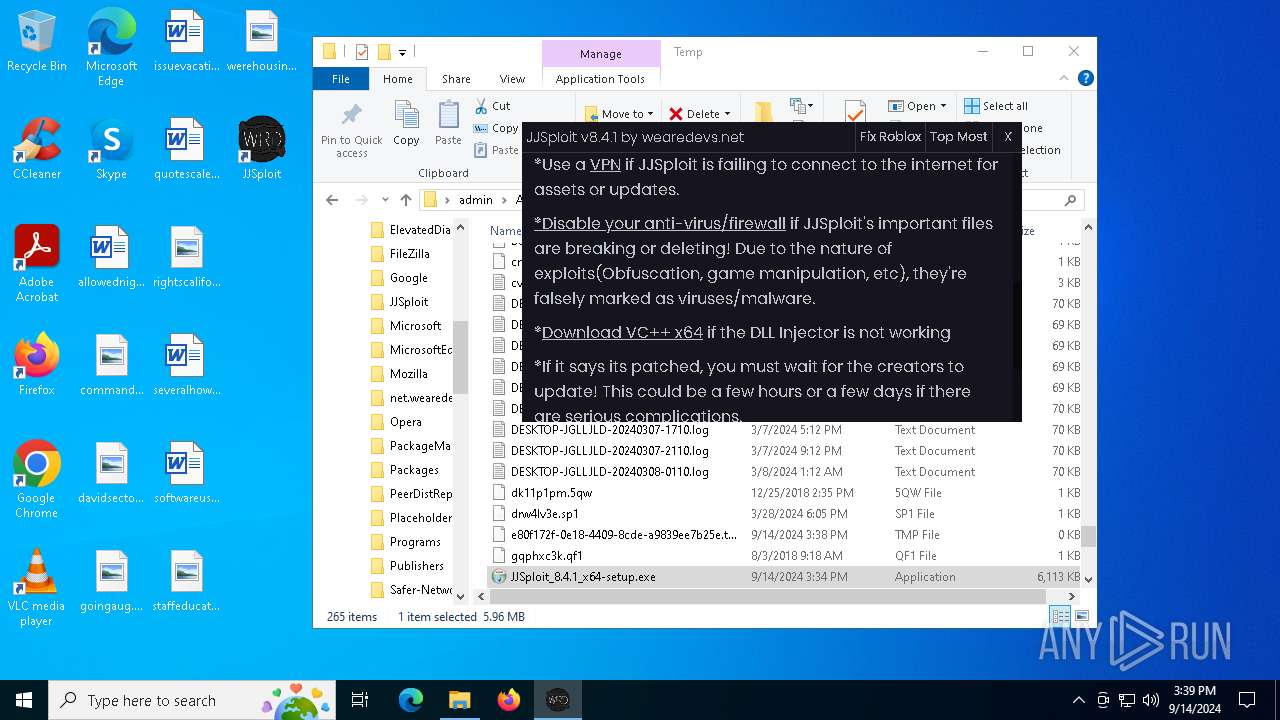The image size is (1280, 720).
Task: Open the VPN link in JJSploit
Action: (x=605, y=165)
